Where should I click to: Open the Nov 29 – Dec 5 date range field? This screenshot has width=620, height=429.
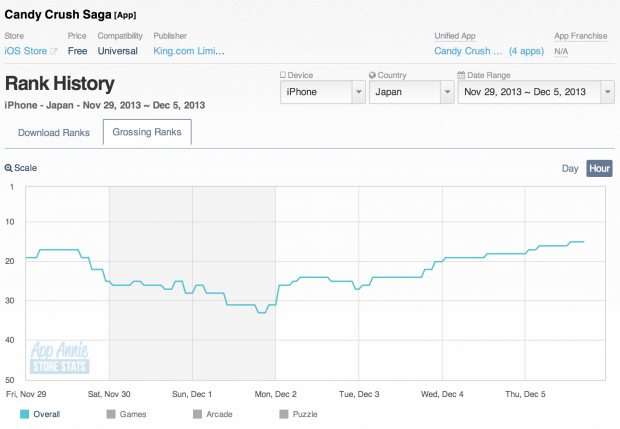coord(536,92)
